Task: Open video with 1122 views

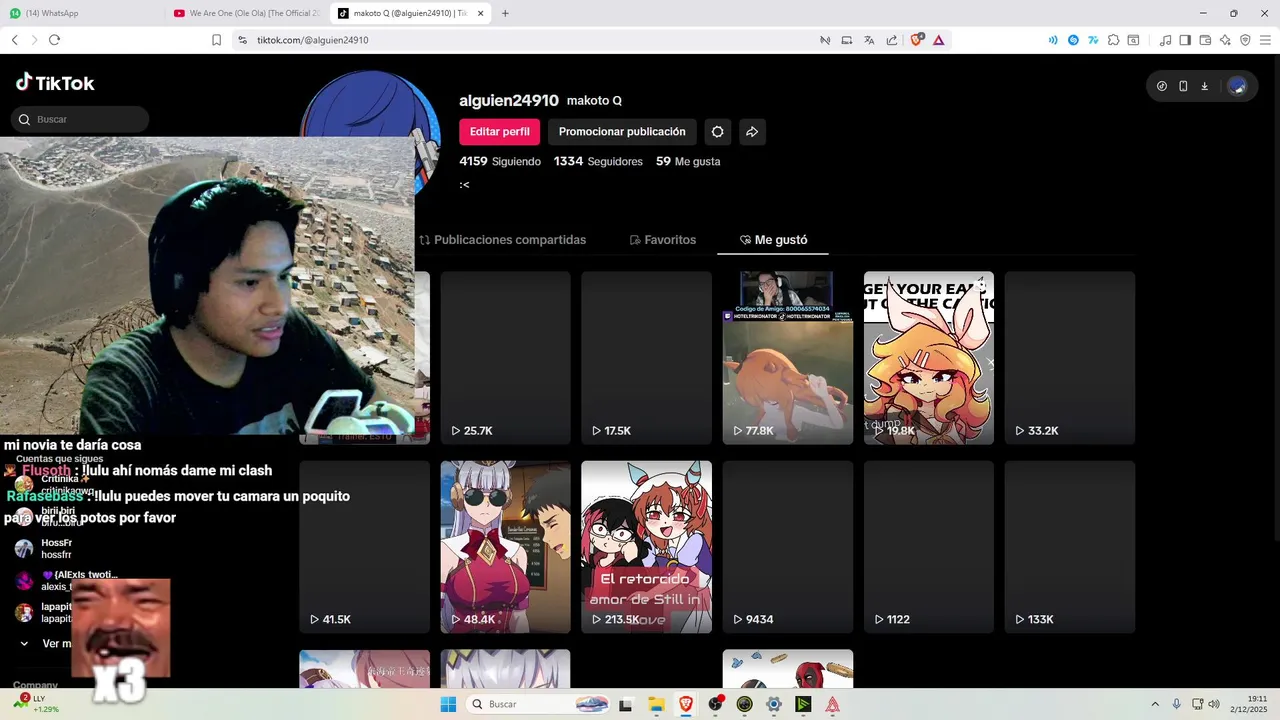Action: [929, 547]
